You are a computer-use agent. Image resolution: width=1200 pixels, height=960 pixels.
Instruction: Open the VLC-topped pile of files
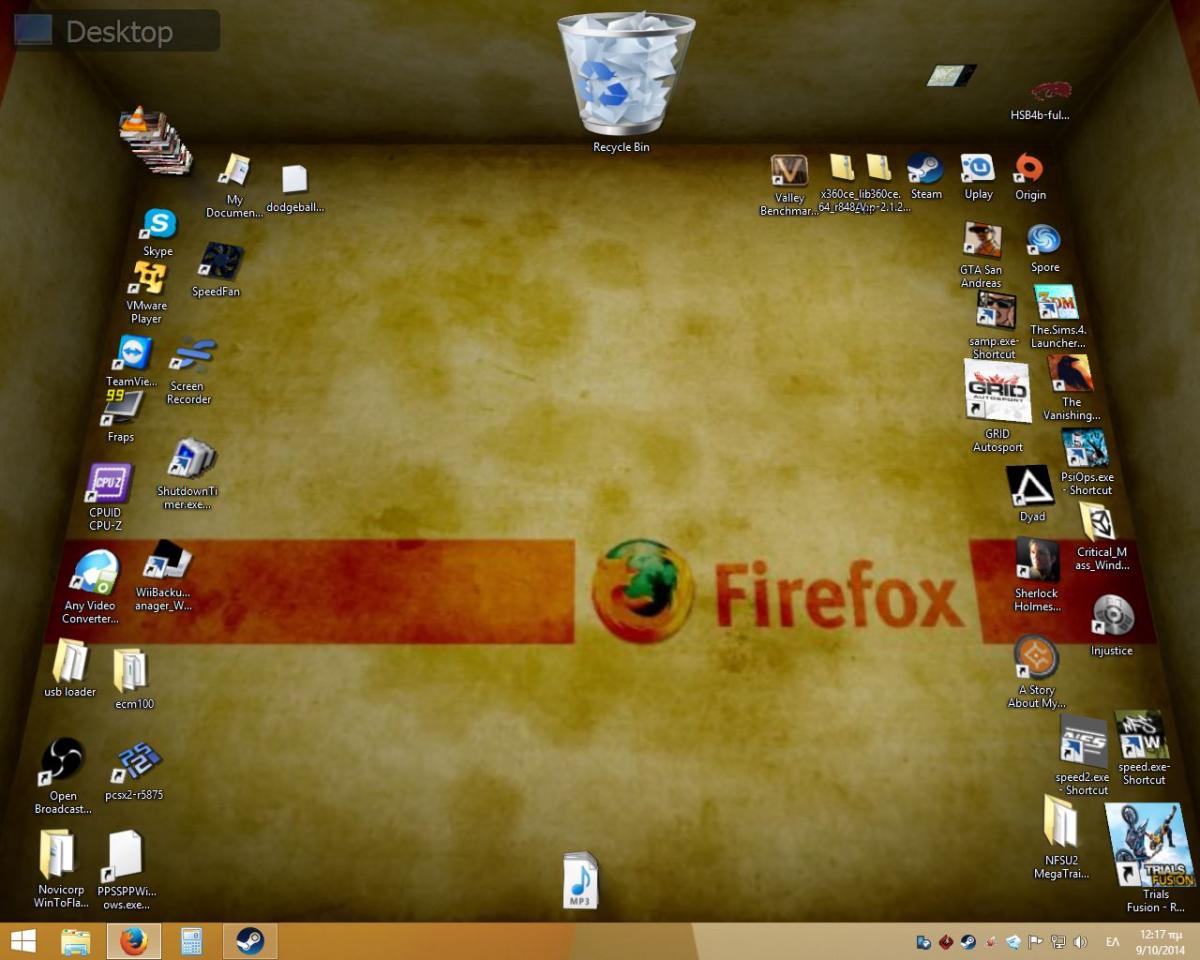click(x=154, y=140)
